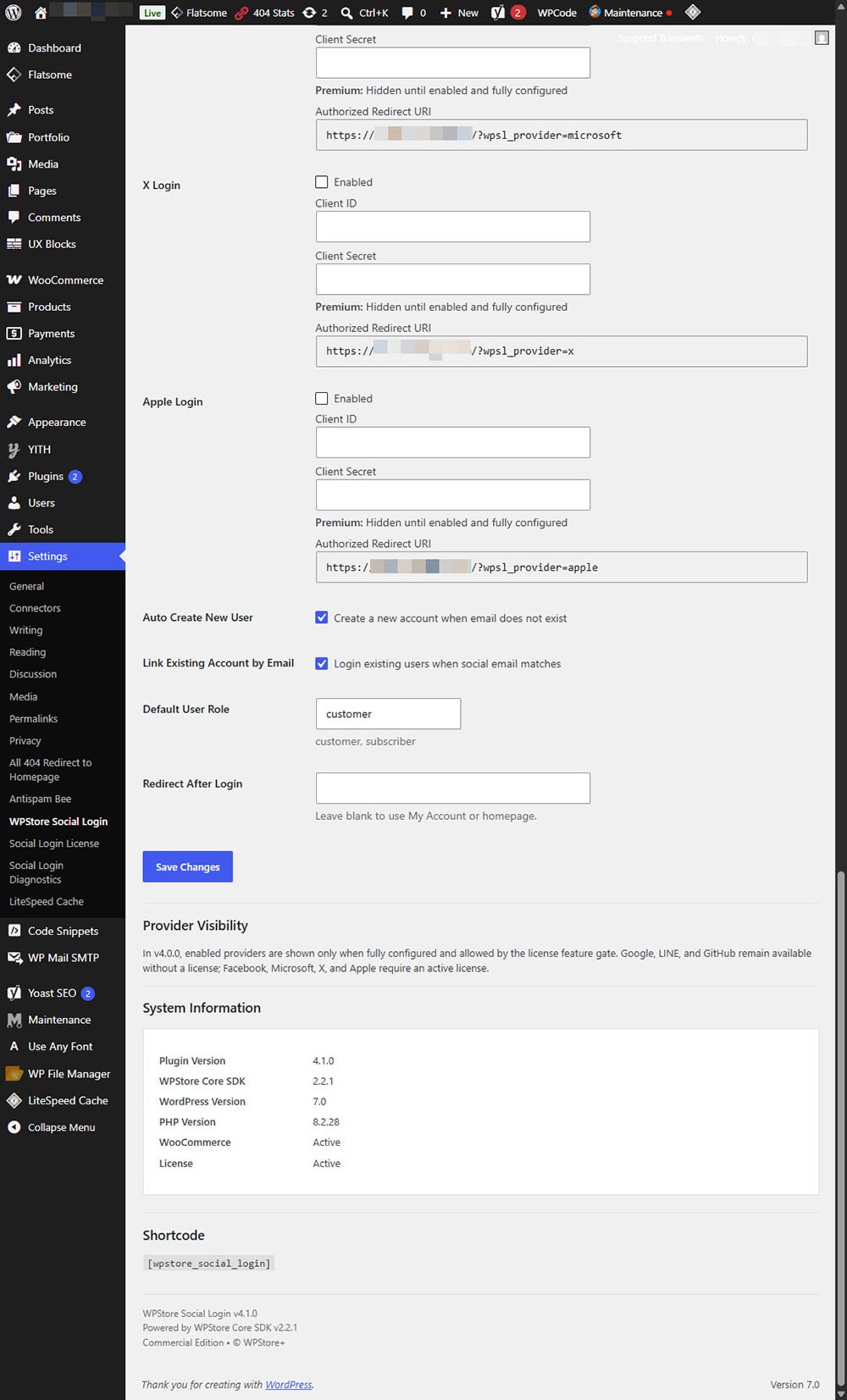Click the LiteSpeed diamond icon in admin bar
Image resolution: width=847 pixels, height=1400 pixels.
coord(692,12)
